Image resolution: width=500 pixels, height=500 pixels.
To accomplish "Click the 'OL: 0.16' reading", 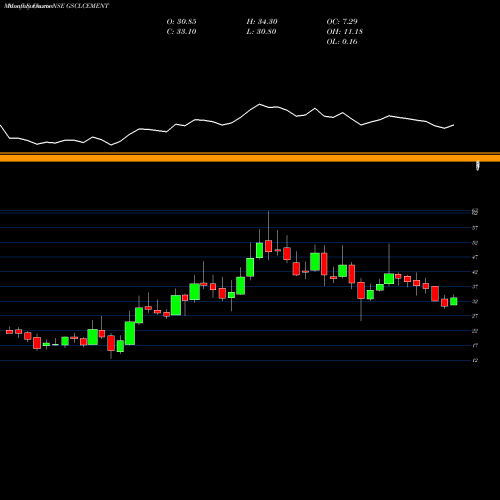I will coord(342,41).
